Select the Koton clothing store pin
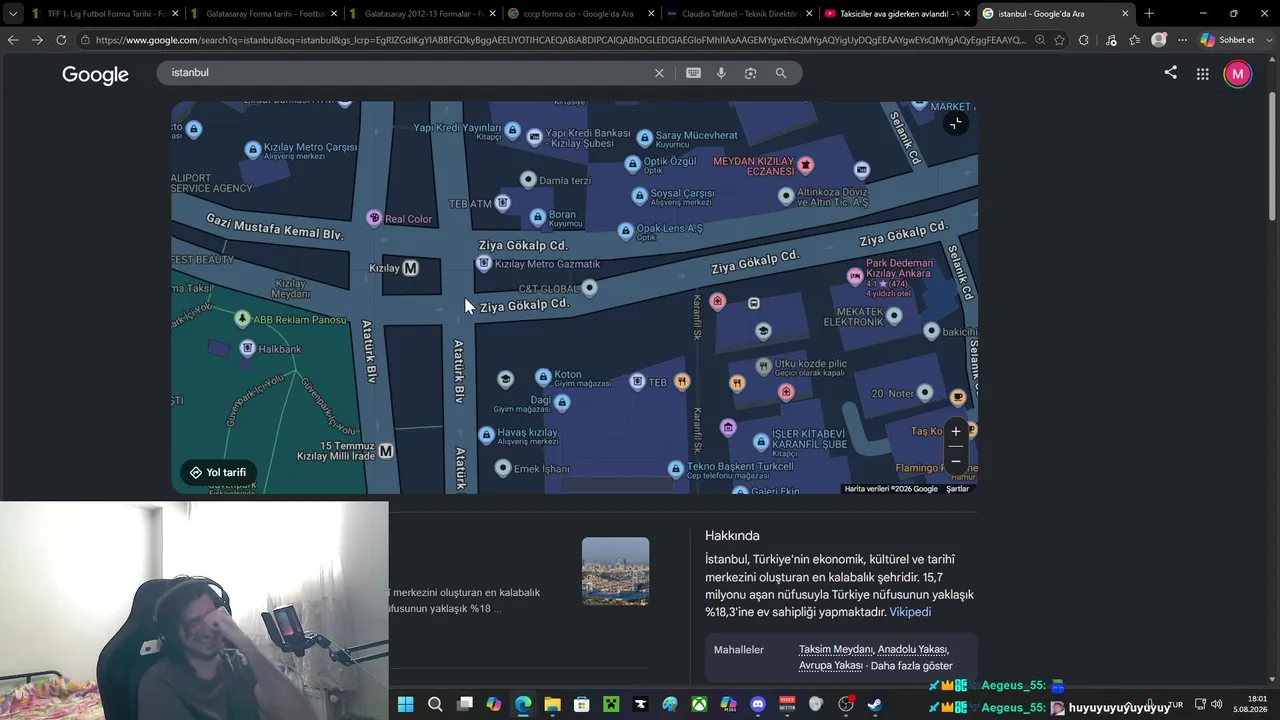 coord(543,376)
